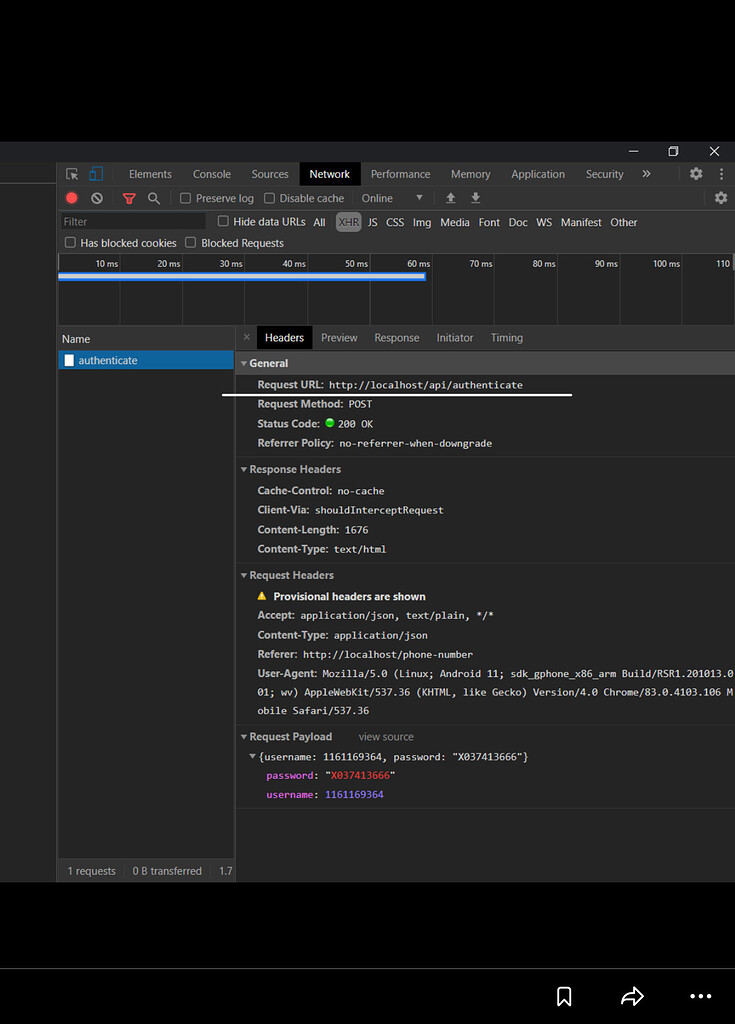
Task: Click the 200 OK status code
Action: pos(355,424)
